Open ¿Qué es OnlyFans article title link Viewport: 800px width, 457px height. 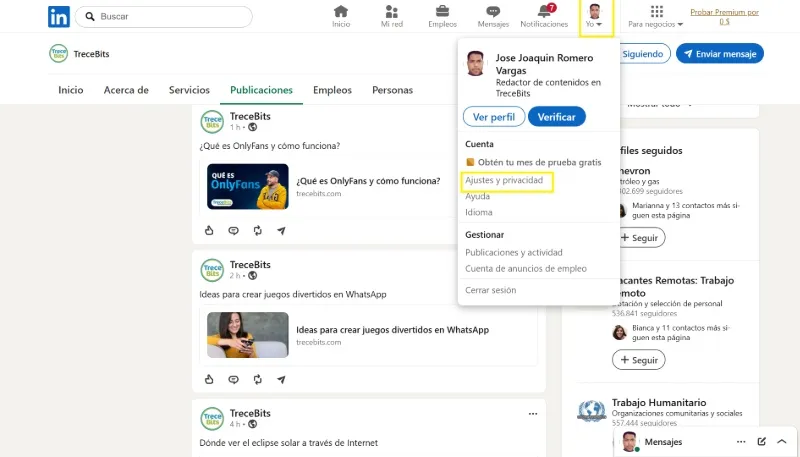point(368,181)
